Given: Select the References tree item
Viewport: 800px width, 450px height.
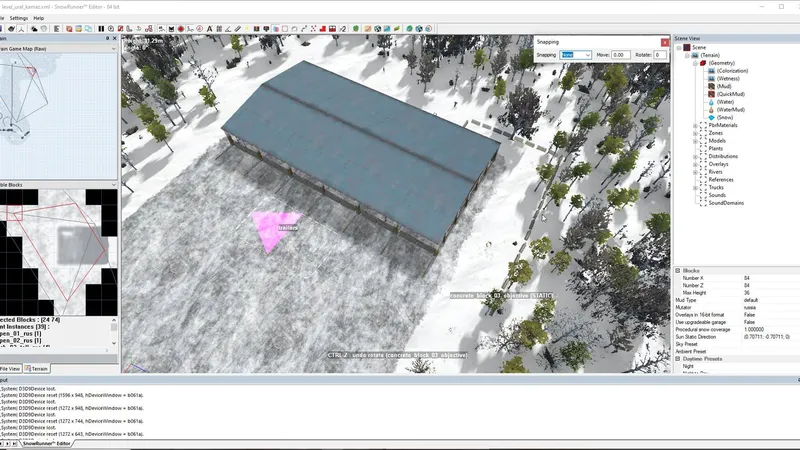Looking at the screenshot, I should tap(720, 180).
